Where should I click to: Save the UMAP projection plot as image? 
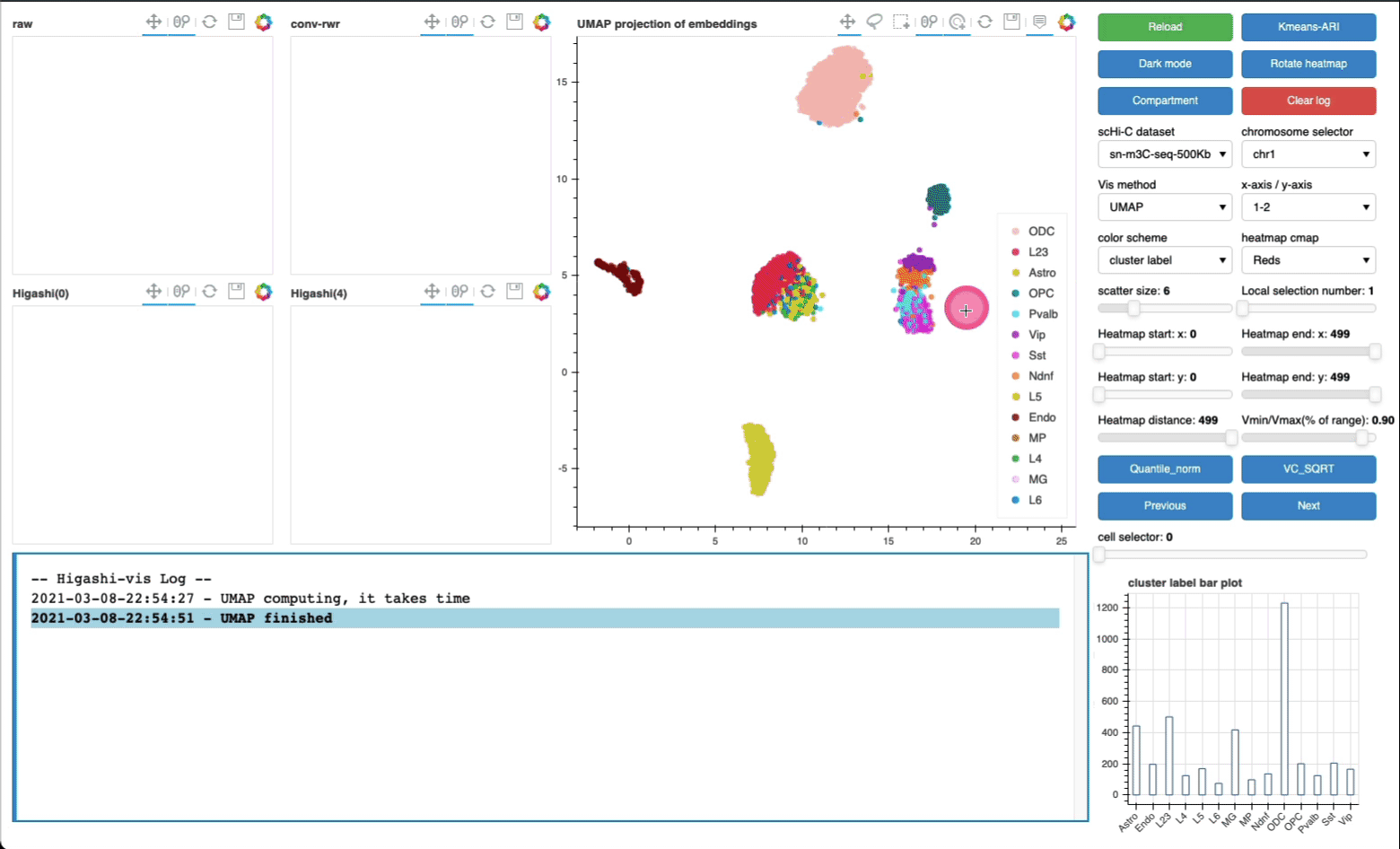pyautogui.click(x=1011, y=22)
